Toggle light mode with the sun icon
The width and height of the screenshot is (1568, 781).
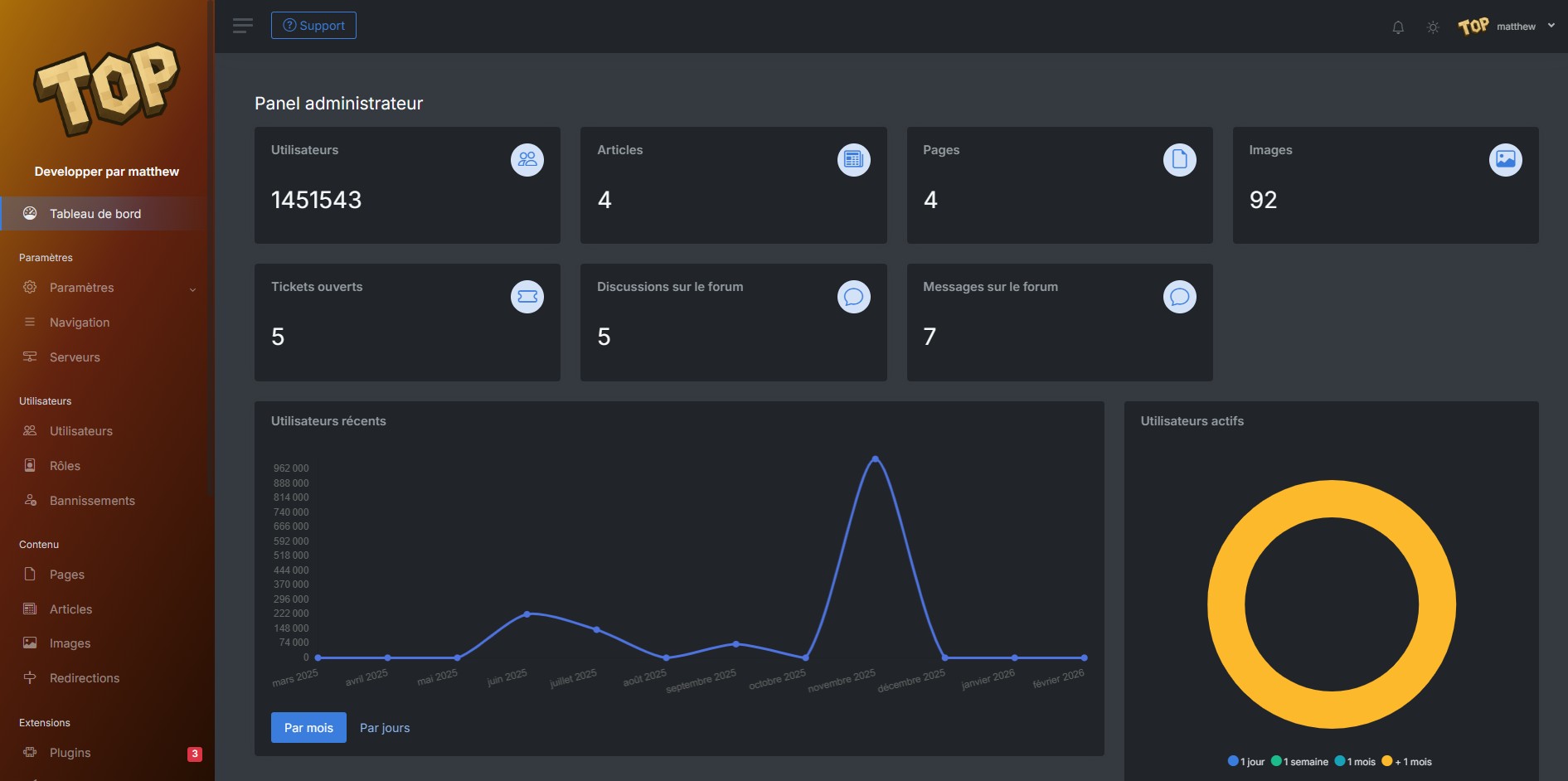point(1432,26)
